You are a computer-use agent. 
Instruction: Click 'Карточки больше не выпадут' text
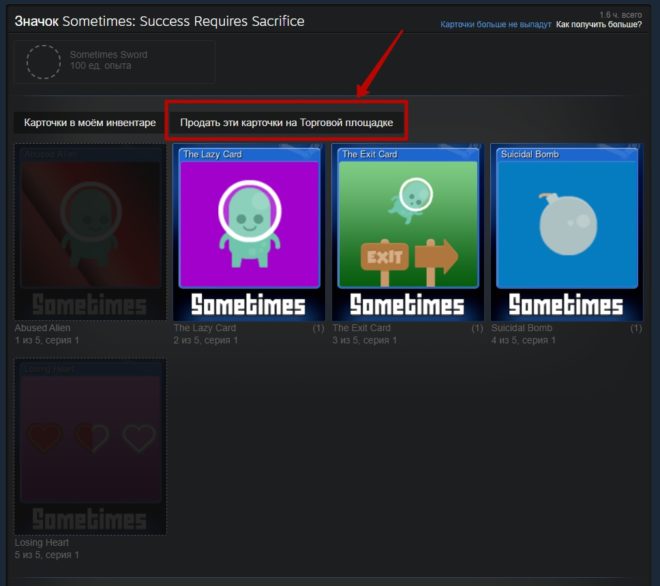[x=495, y=24]
